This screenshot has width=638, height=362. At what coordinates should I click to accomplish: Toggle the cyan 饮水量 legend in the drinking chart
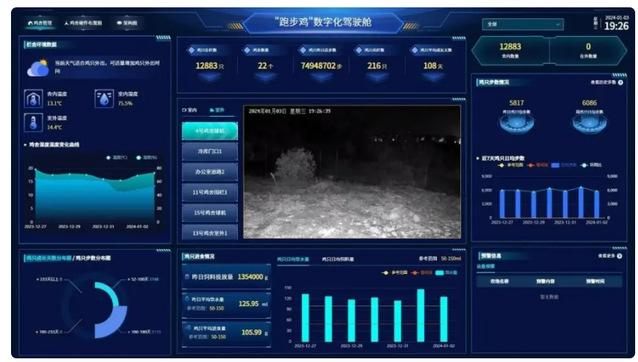446,273
